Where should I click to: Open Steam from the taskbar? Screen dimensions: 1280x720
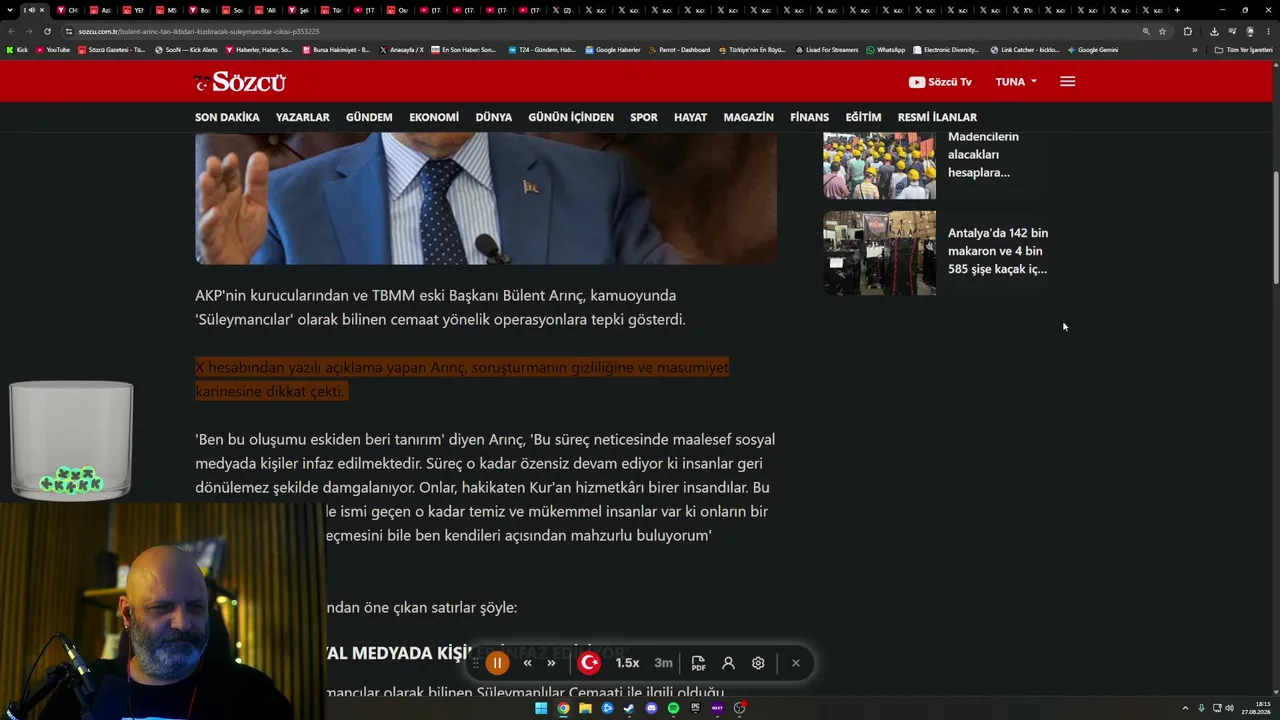[629, 708]
